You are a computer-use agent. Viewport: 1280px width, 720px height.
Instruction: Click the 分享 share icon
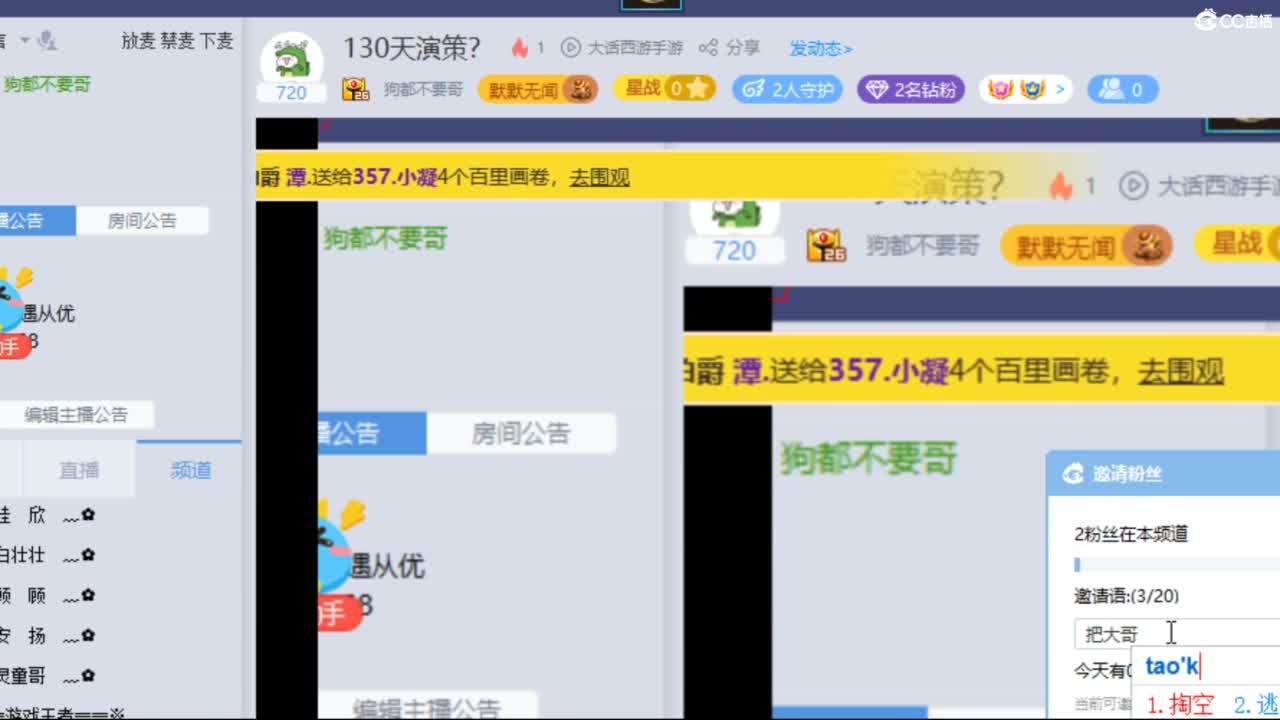click(x=710, y=47)
